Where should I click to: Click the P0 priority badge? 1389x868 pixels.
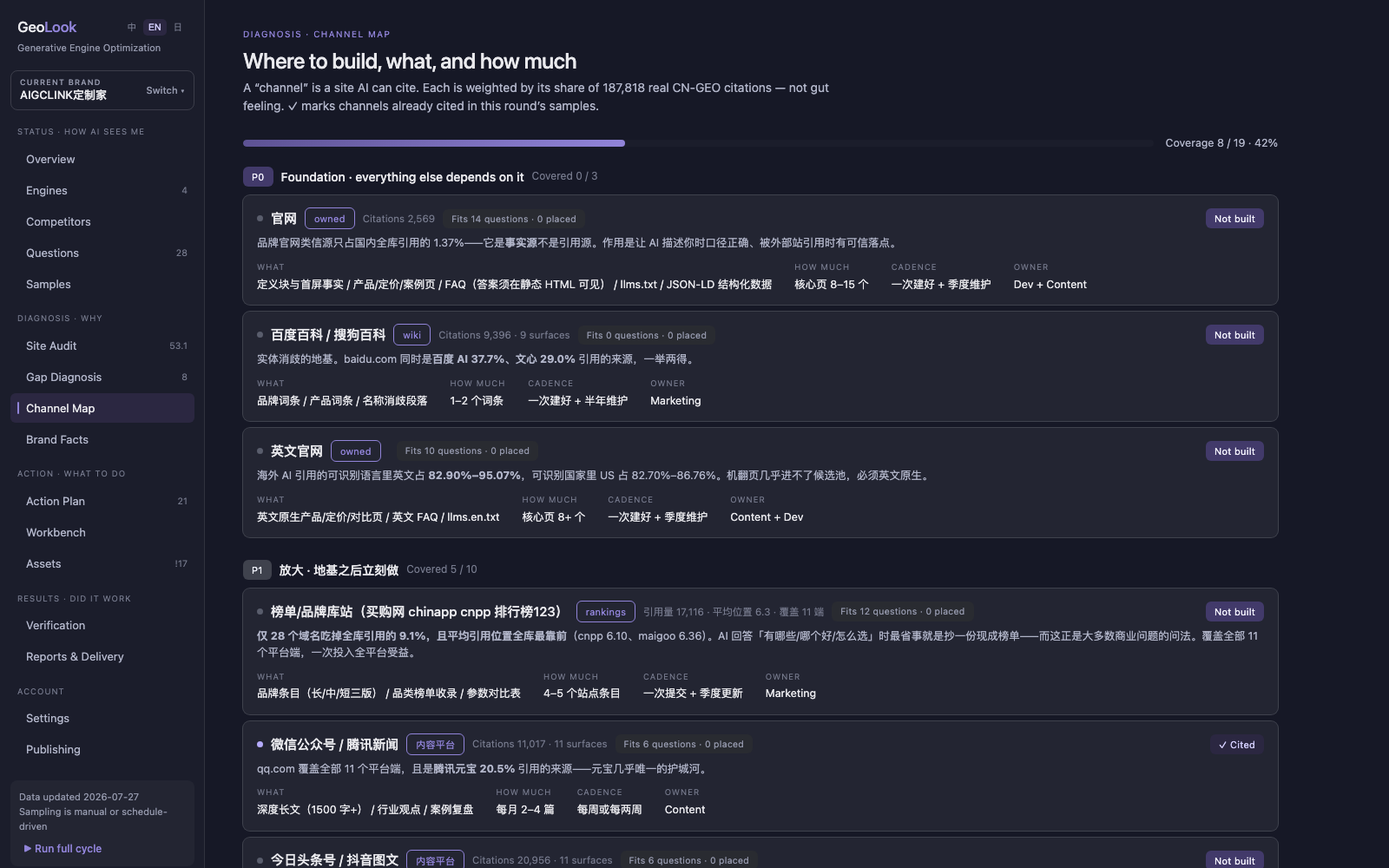click(x=258, y=177)
